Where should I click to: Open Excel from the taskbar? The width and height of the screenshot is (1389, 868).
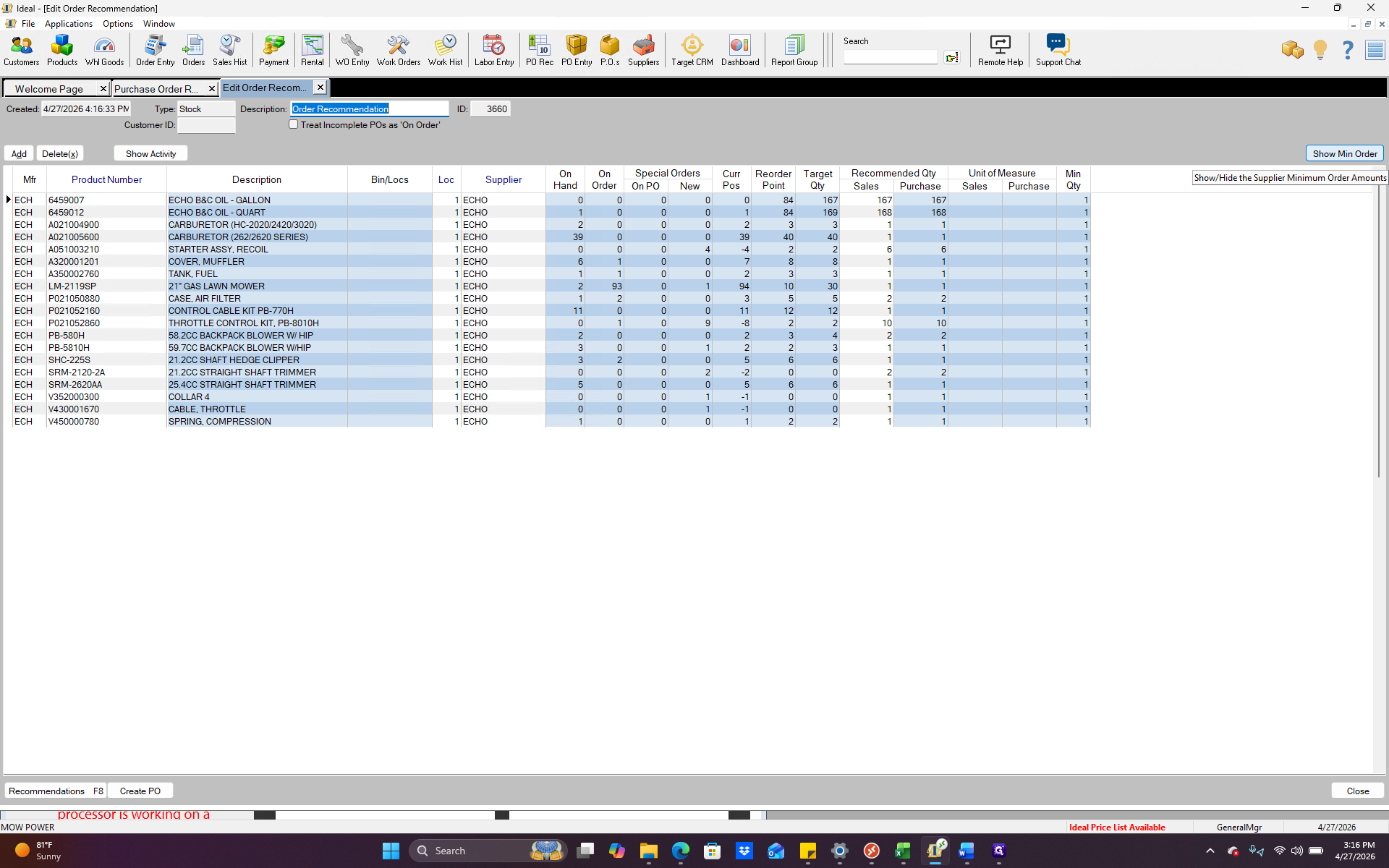903,851
